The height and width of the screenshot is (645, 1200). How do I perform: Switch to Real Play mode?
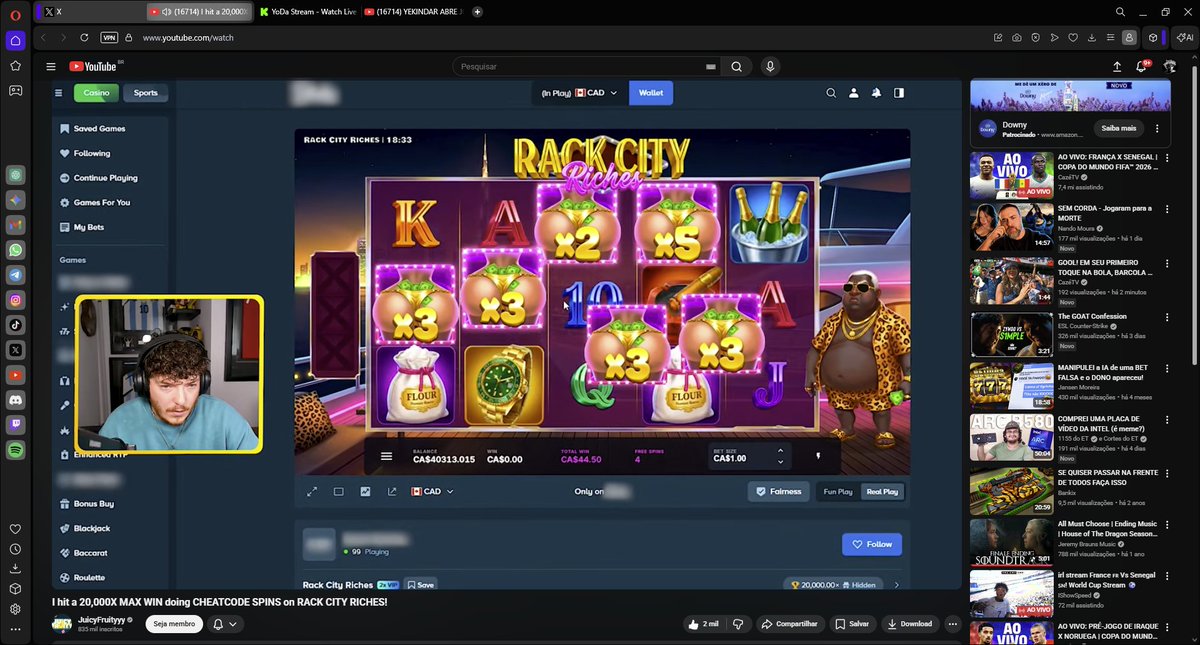pyautogui.click(x=882, y=492)
